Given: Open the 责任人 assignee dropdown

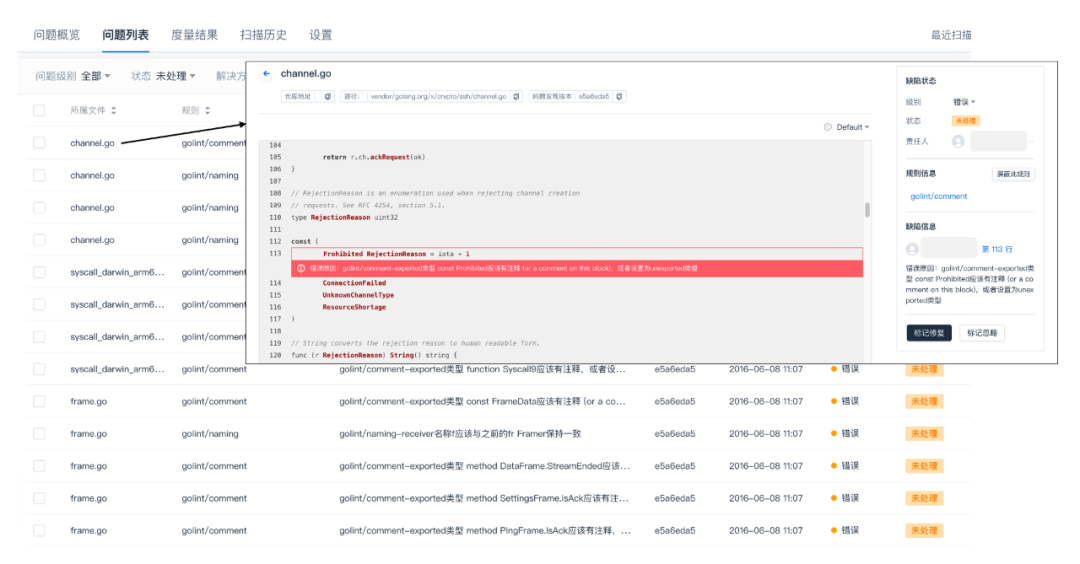Looking at the screenshot, I should [1031, 141].
